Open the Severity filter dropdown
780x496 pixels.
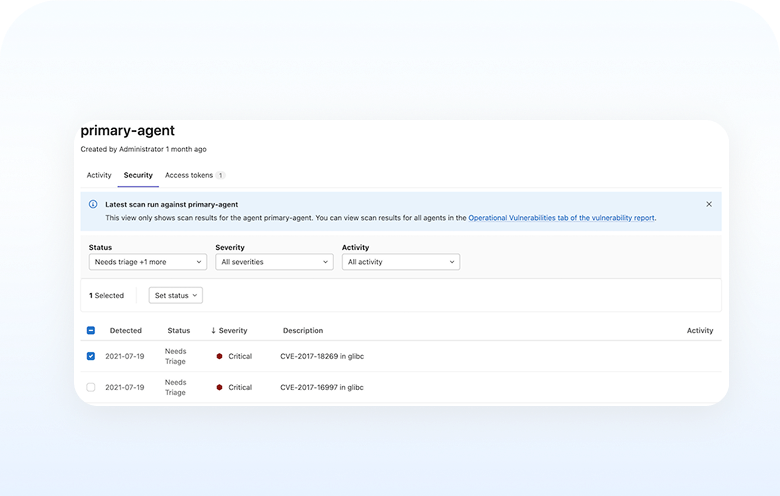click(x=274, y=262)
